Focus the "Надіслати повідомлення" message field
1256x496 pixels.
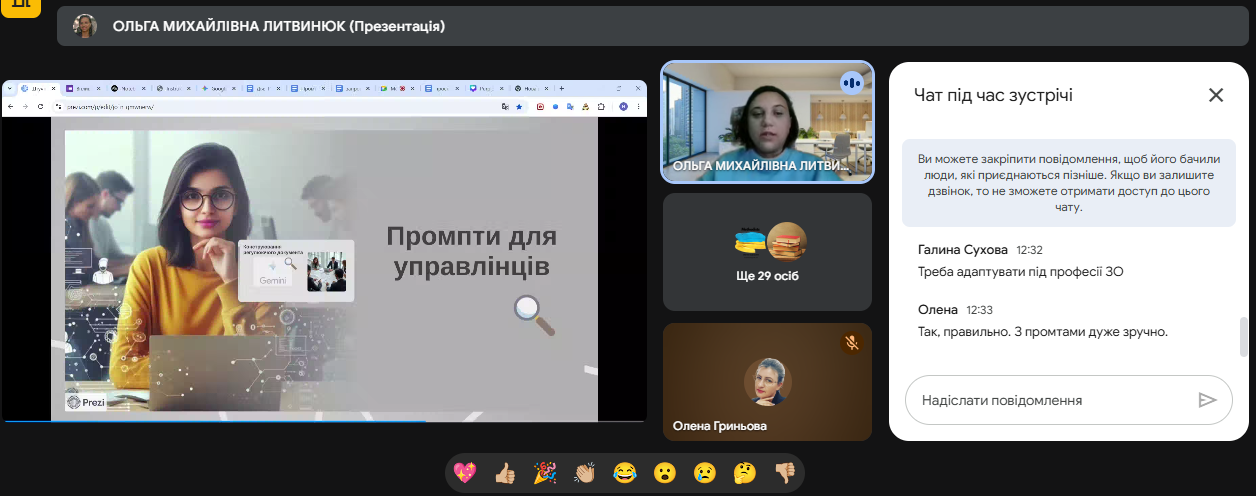(1050, 400)
